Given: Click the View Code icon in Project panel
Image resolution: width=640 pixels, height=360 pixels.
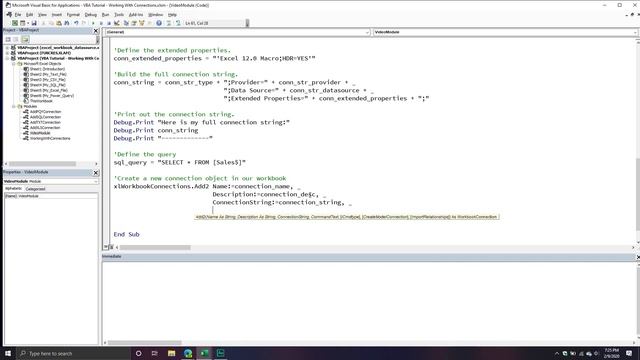Looking at the screenshot, I should [8, 39].
